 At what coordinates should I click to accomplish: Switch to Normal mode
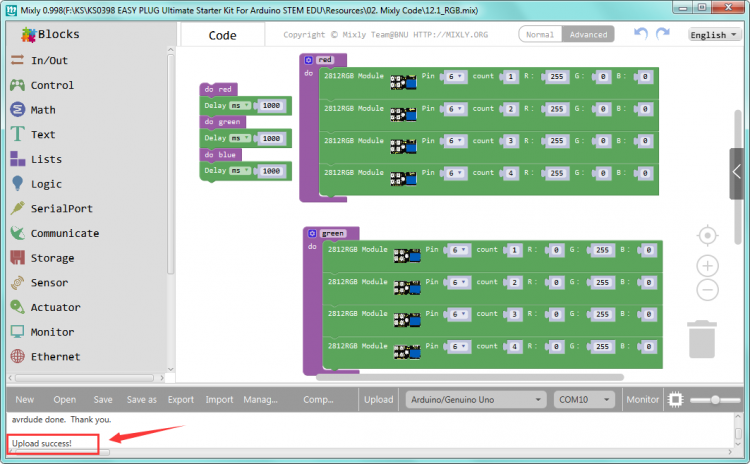click(540, 34)
